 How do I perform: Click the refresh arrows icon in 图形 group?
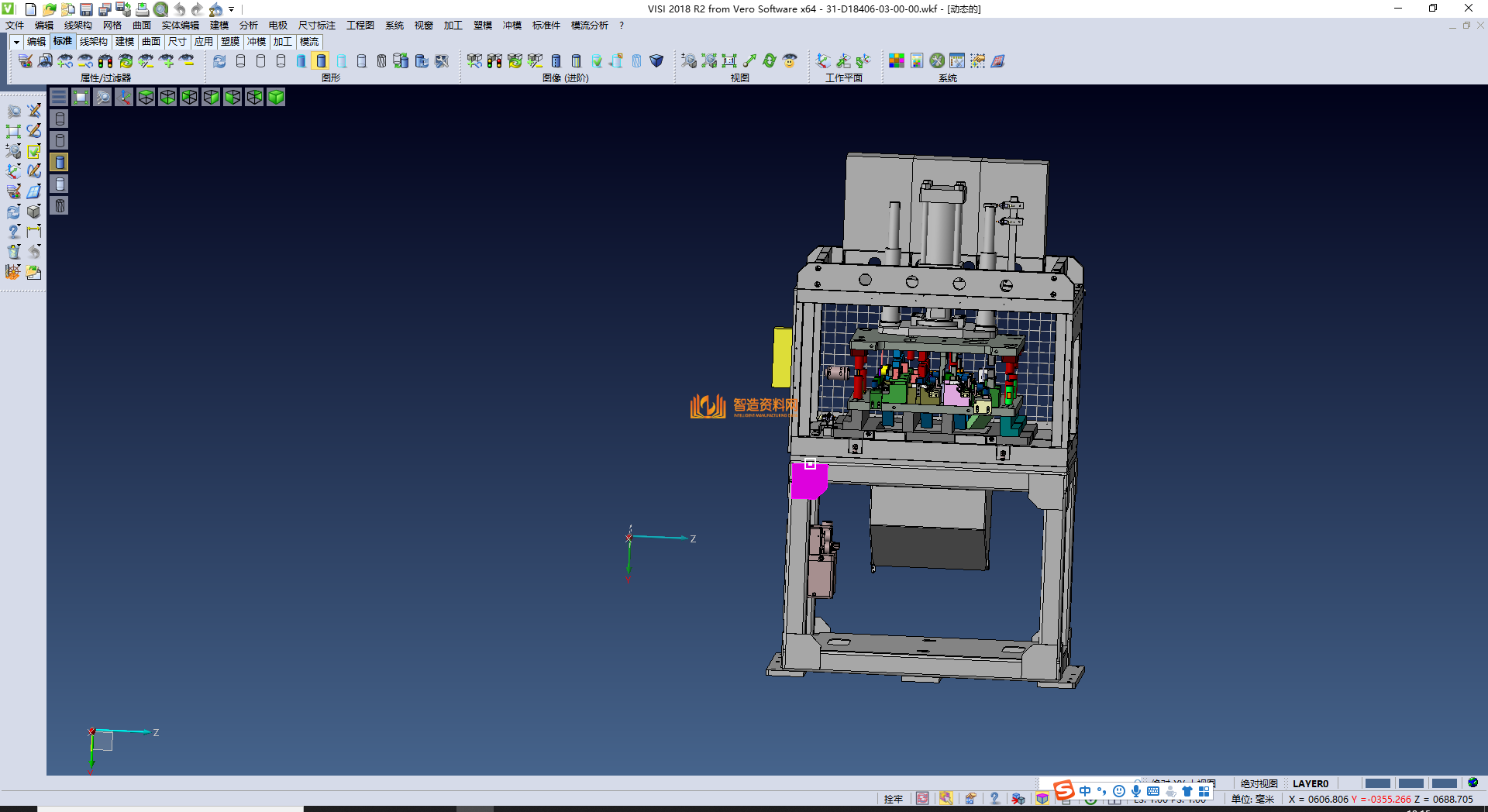point(220,61)
